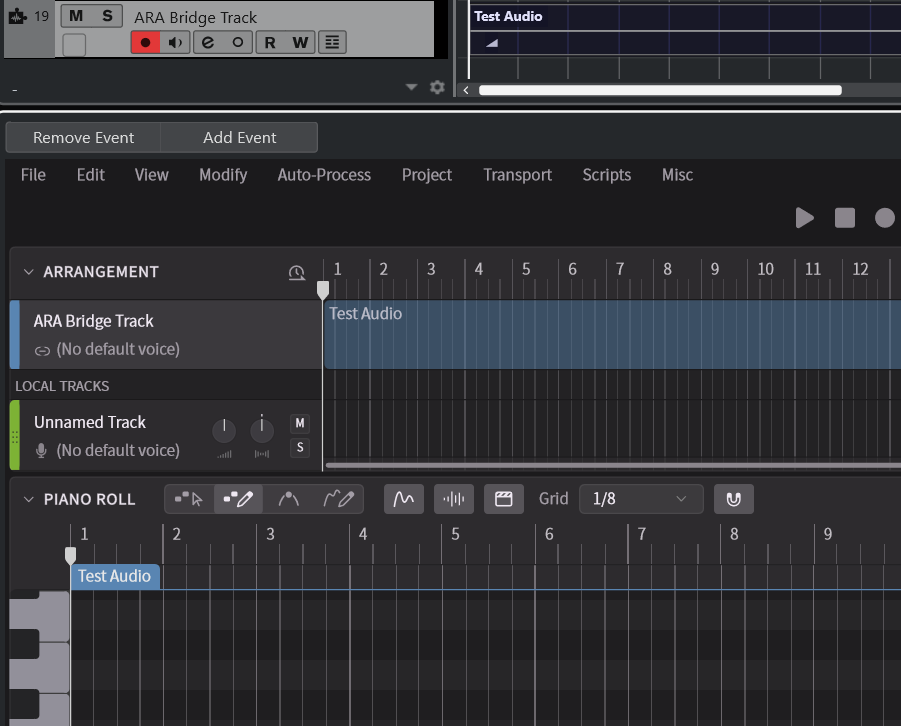The image size is (901, 726).
Task: Open the Scripts menu
Action: pyautogui.click(x=607, y=175)
